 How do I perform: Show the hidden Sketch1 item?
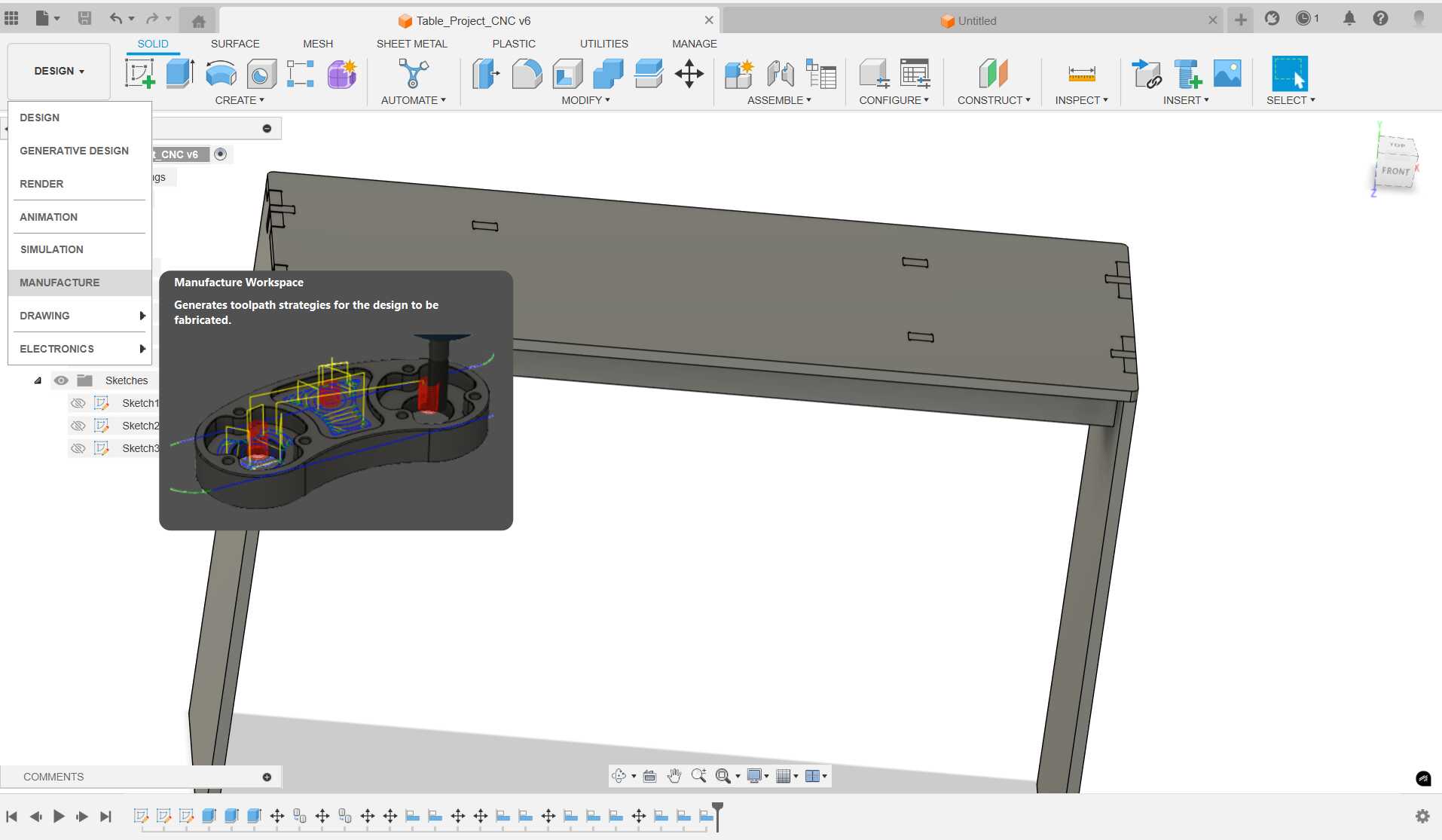coord(78,403)
